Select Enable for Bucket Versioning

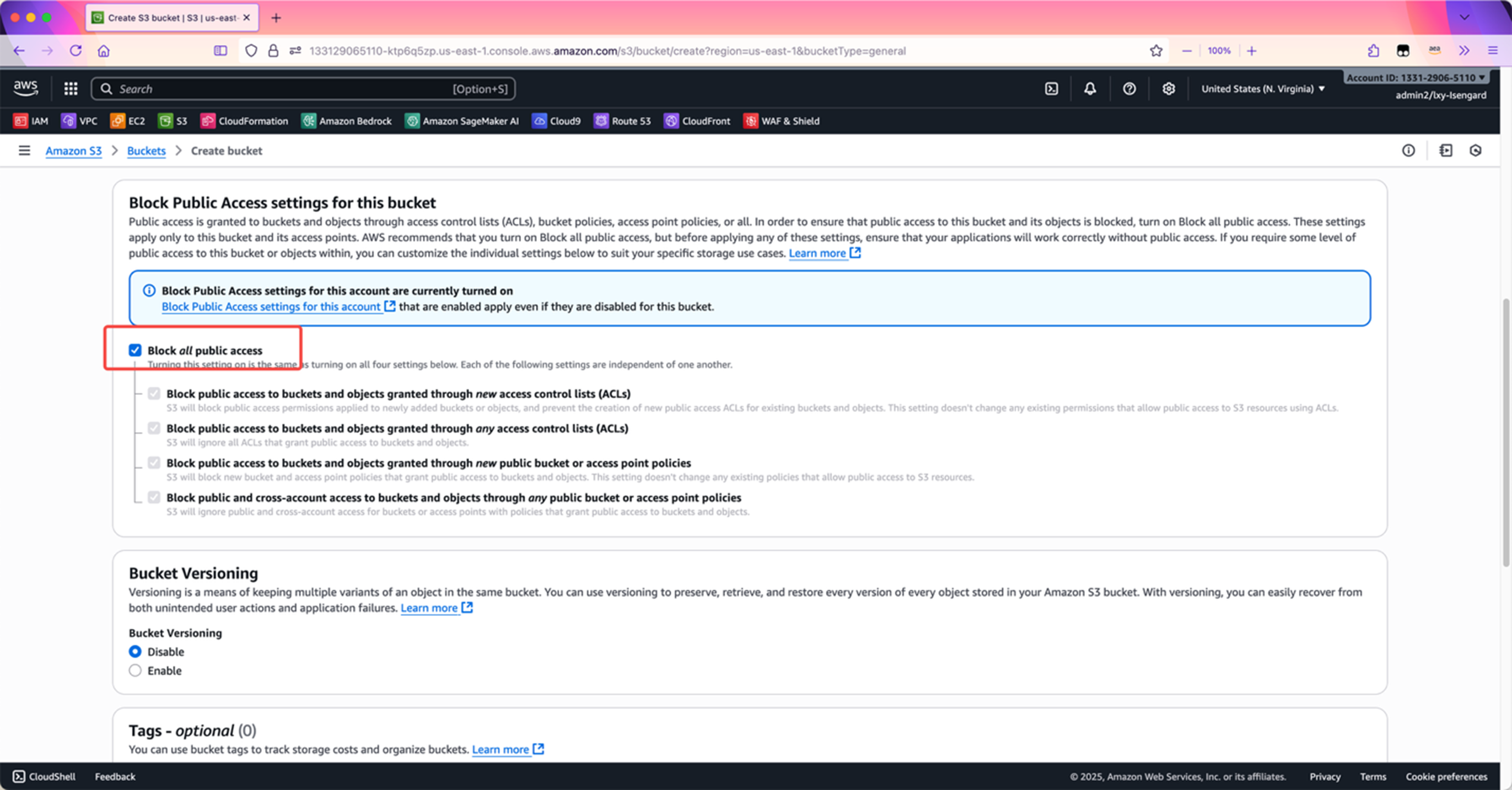(135, 670)
